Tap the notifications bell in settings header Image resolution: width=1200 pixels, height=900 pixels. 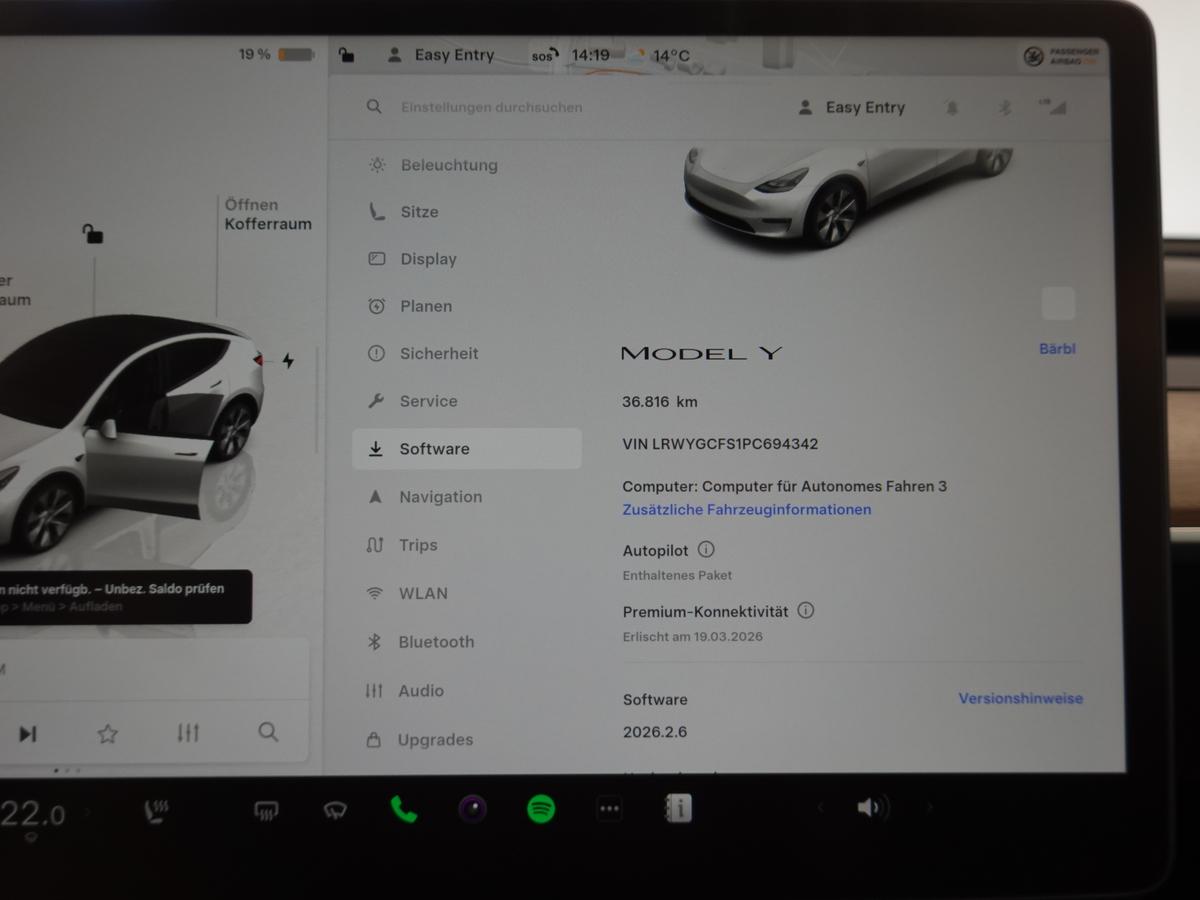(951, 107)
